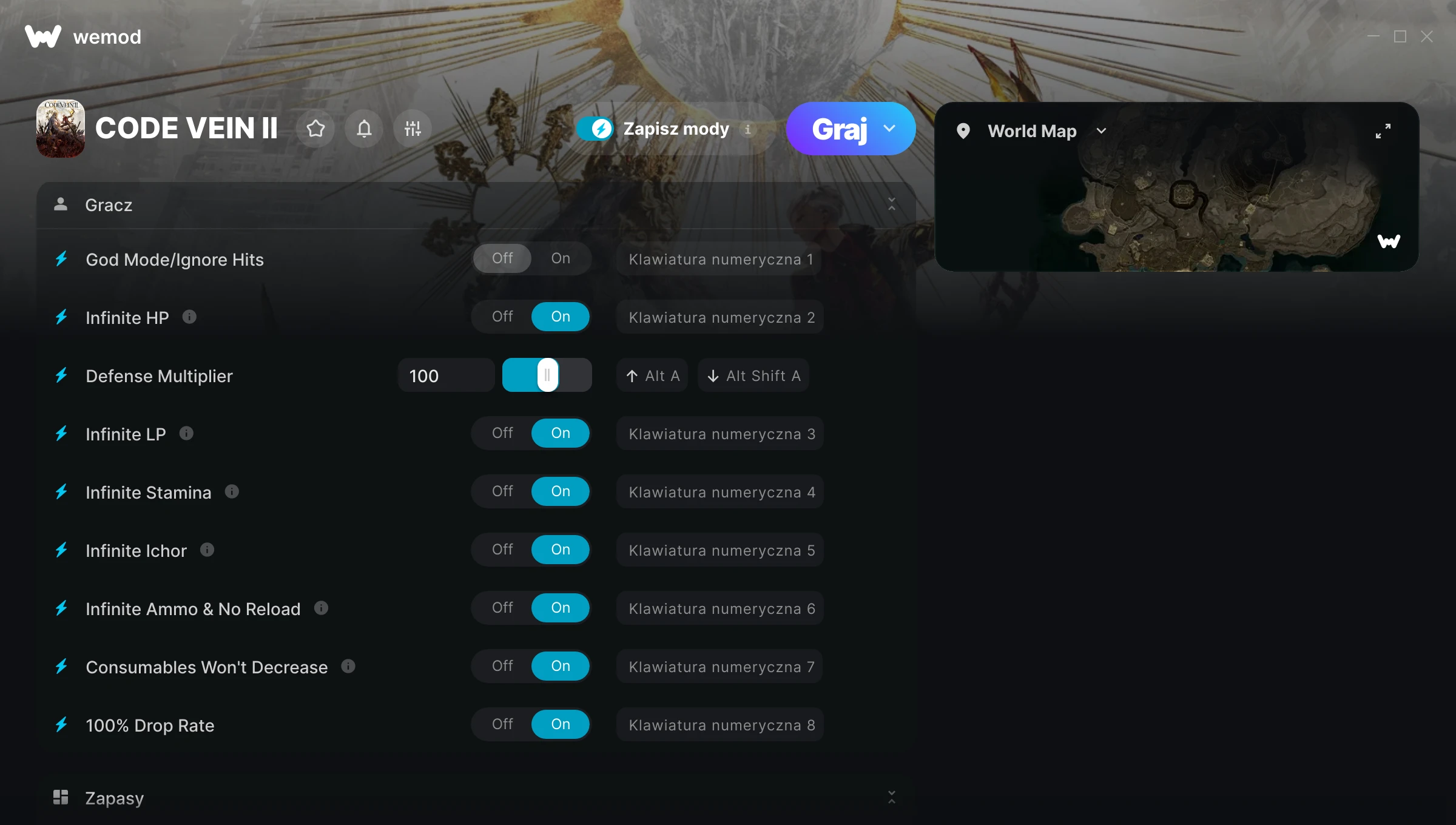Open the Graj button dropdown arrow
This screenshot has width=1456, height=825.
pos(889,129)
